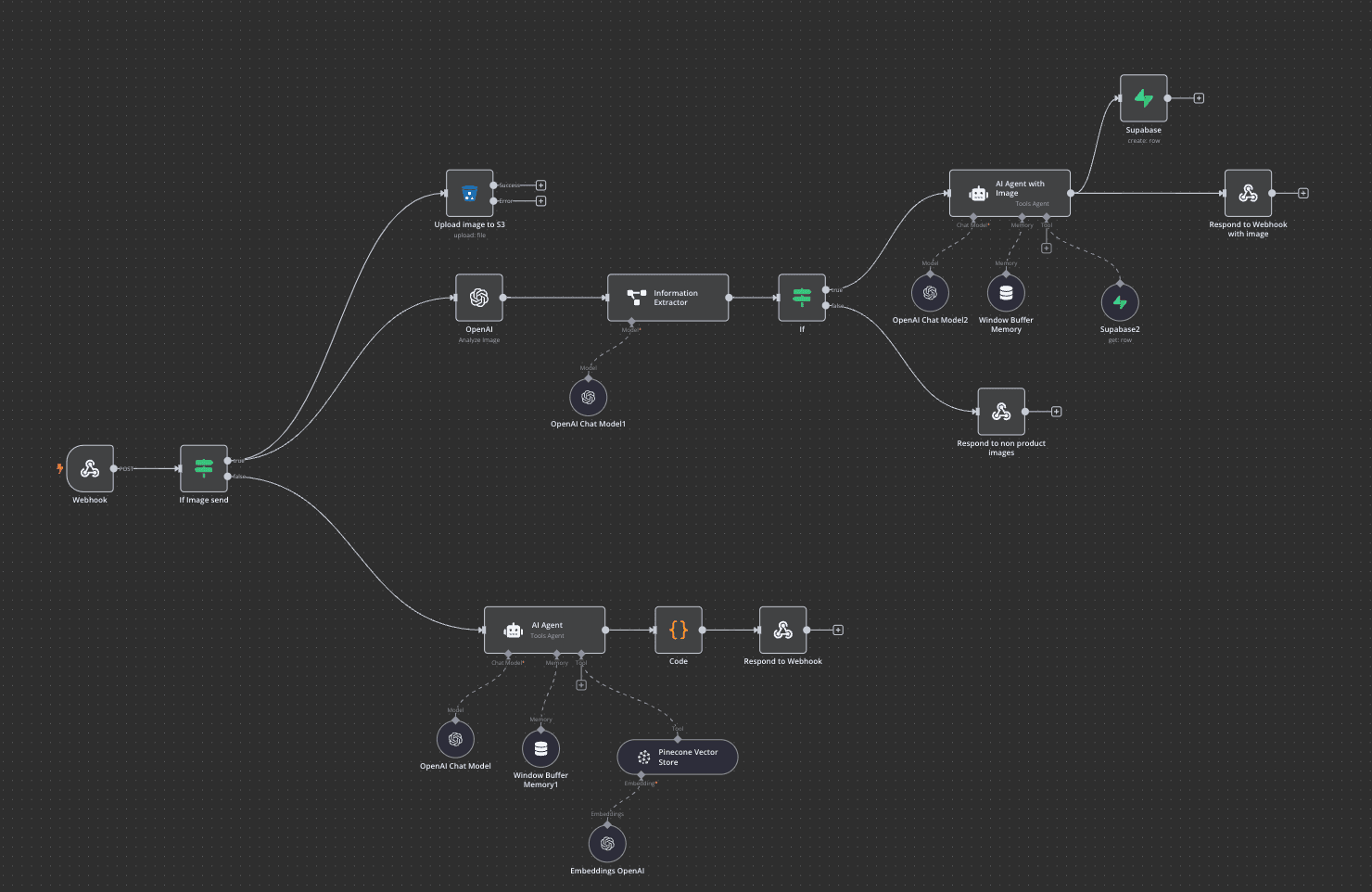The height and width of the screenshot is (892, 1372).
Task: Select the Window Buffer Memory node
Action: pos(1006,293)
